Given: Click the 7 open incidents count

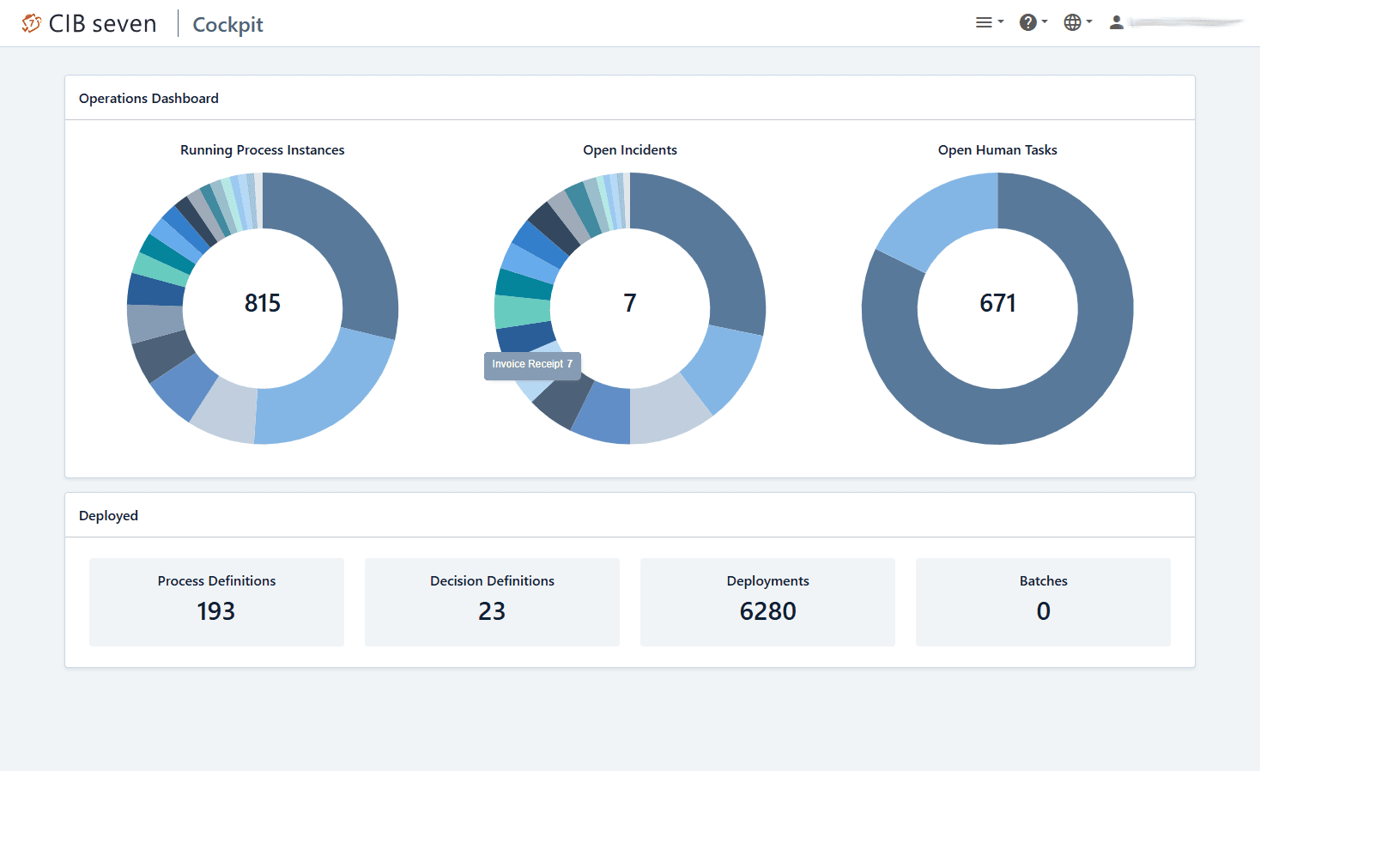Looking at the screenshot, I should (x=630, y=303).
